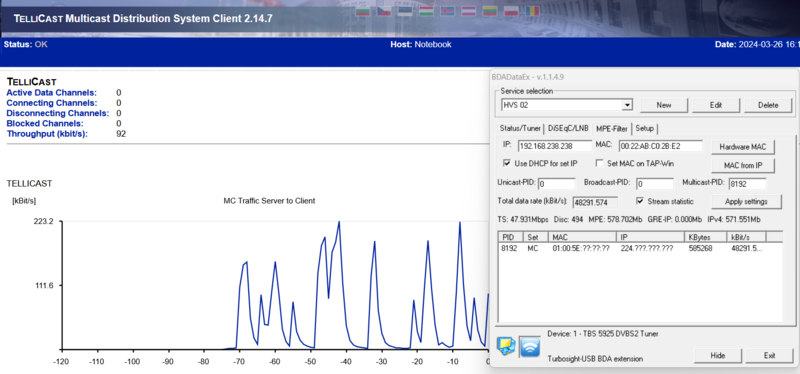Click the Apply settings button

pyautogui.click(x=746, y=202)
